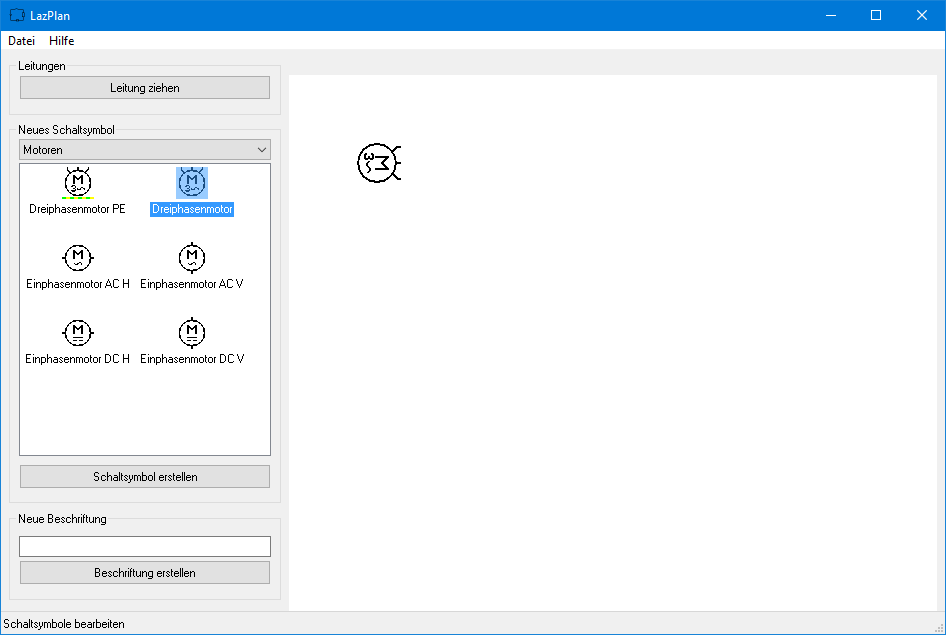Open the Hilfe menu
946x635 pixels.
coord(62,41)
